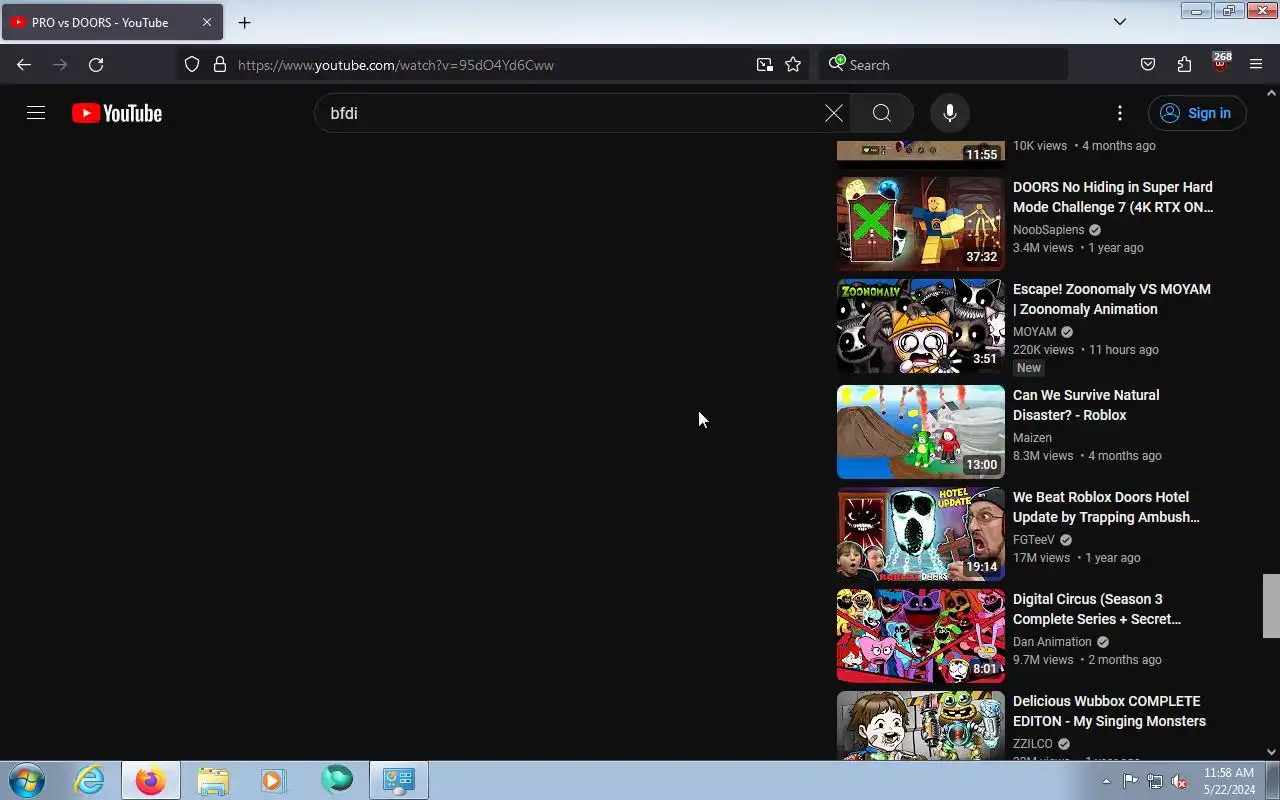This screenshot has height=800, width=1280.
Task: Focus the Firefox Search box
Action: 944,65
